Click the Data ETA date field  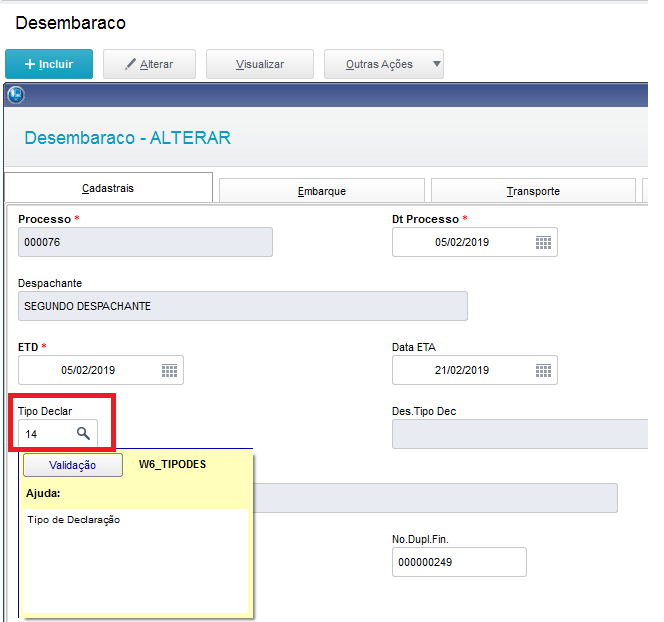475,370
